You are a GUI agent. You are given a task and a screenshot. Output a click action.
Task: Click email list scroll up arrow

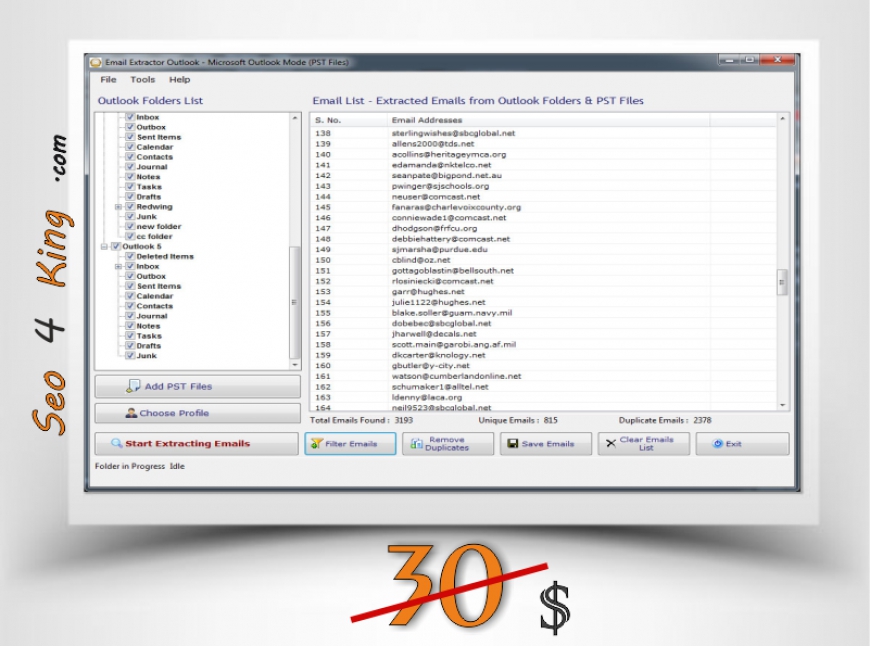tap(782, 119)
